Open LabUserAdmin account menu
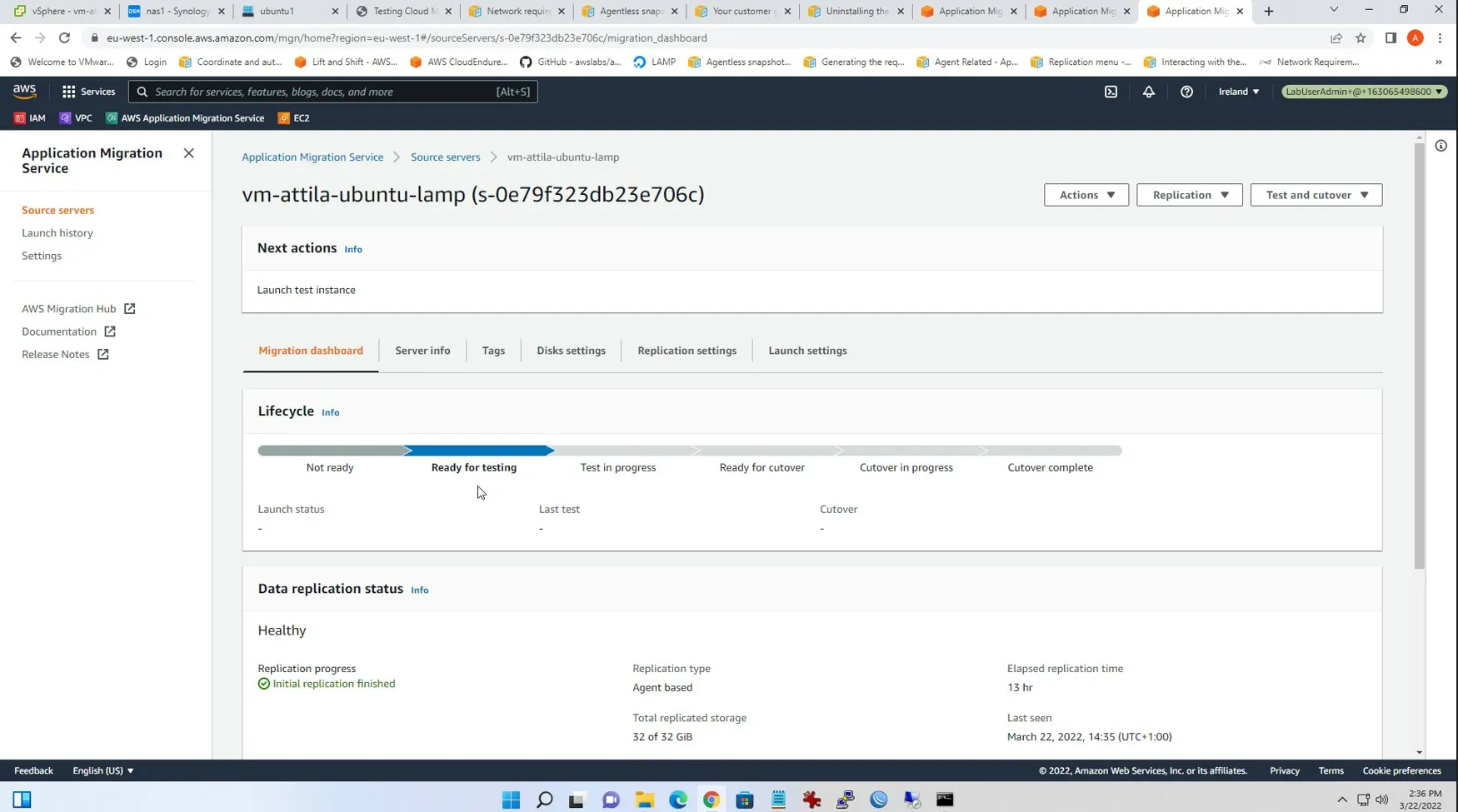 1364,92
